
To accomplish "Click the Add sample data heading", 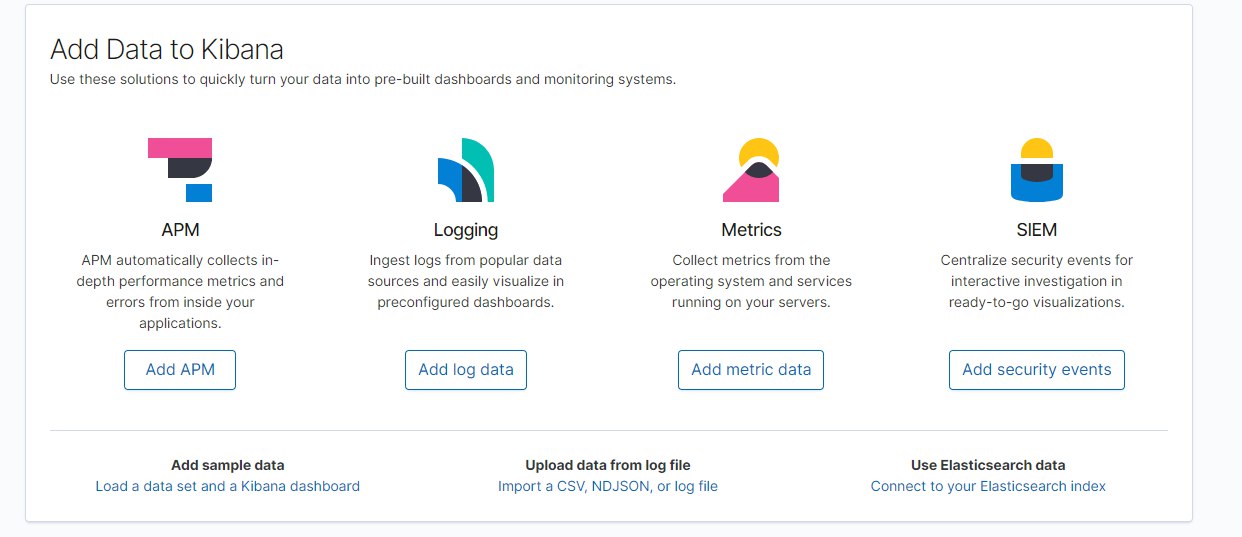I will [228, 465].
